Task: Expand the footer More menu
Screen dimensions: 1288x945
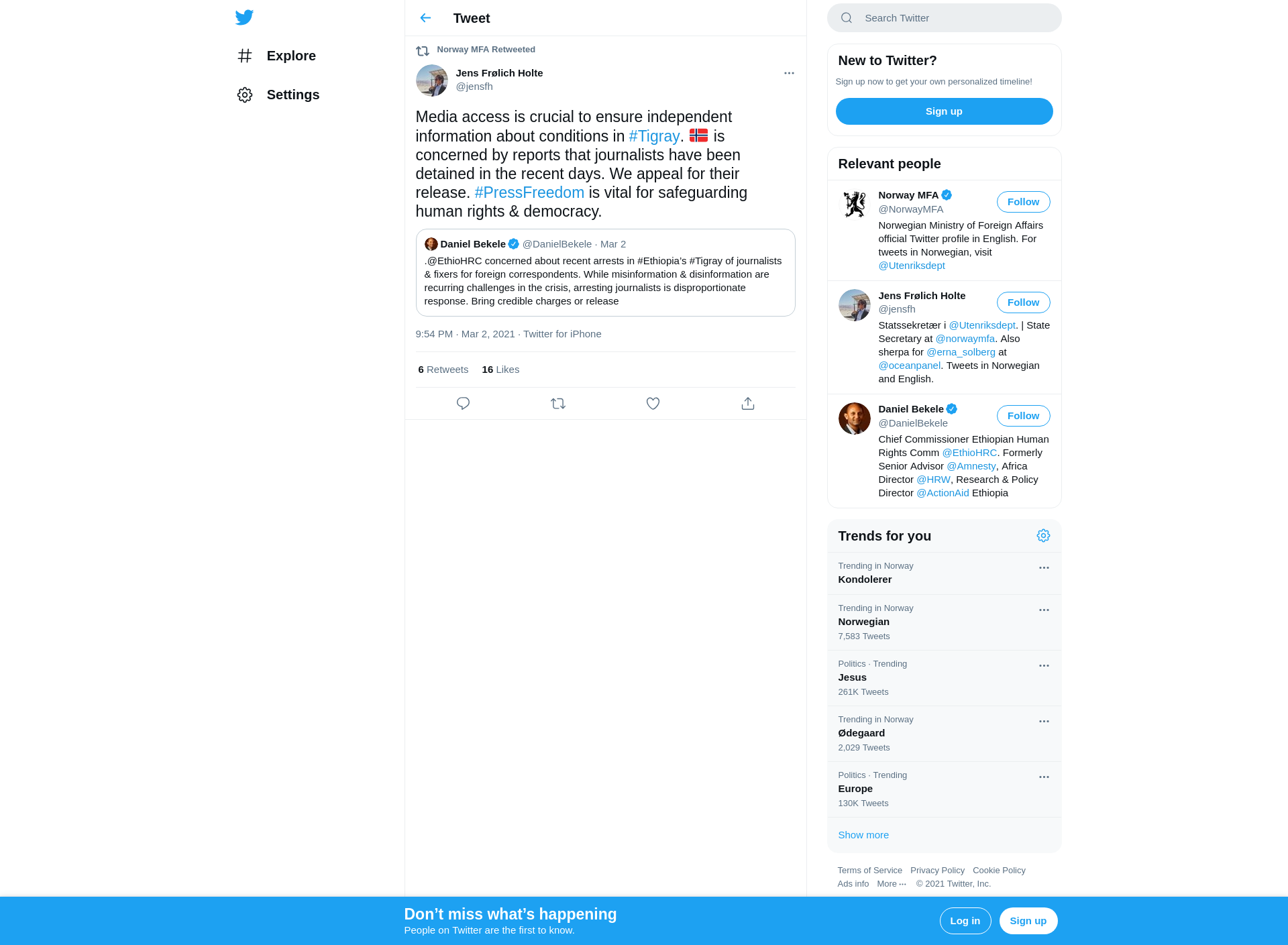Action: coord(892,884)
